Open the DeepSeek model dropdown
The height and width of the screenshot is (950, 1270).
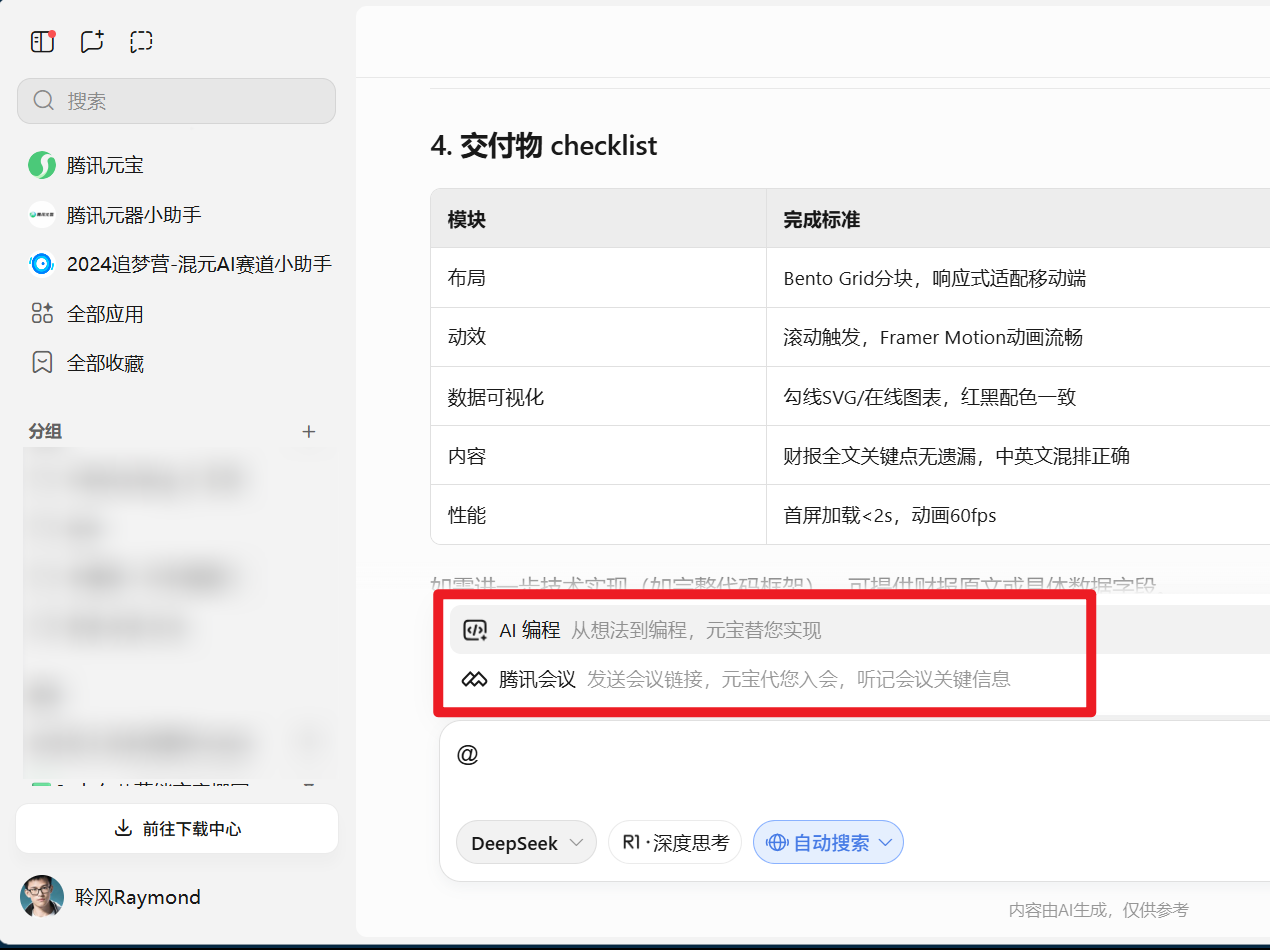[526, 843]
